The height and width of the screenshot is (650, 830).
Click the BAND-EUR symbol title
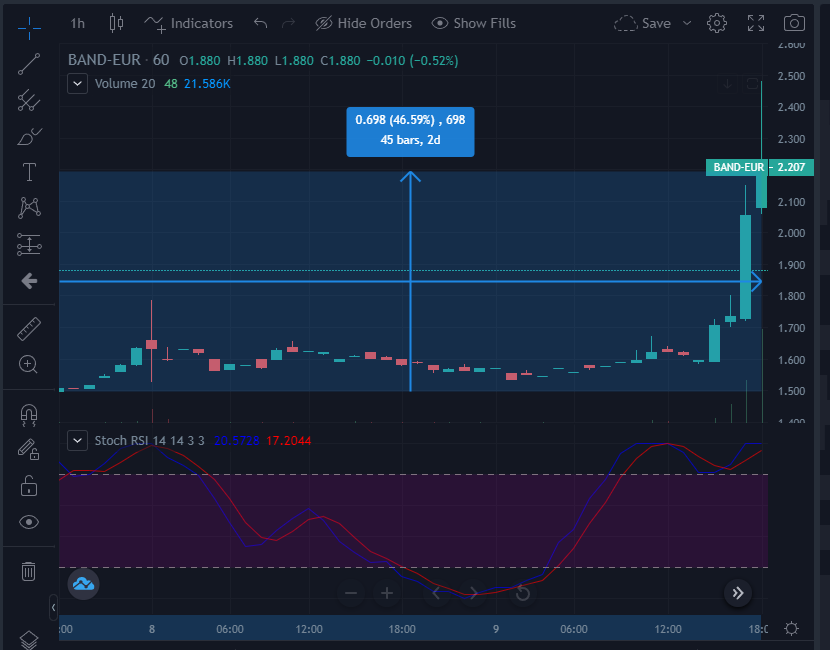104,60
